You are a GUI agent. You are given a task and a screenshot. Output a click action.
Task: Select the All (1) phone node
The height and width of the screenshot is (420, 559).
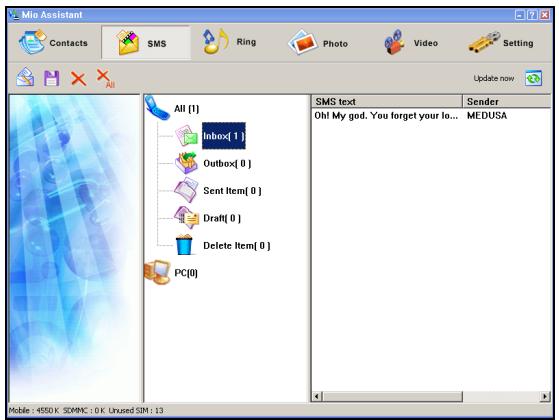[186, 109]
